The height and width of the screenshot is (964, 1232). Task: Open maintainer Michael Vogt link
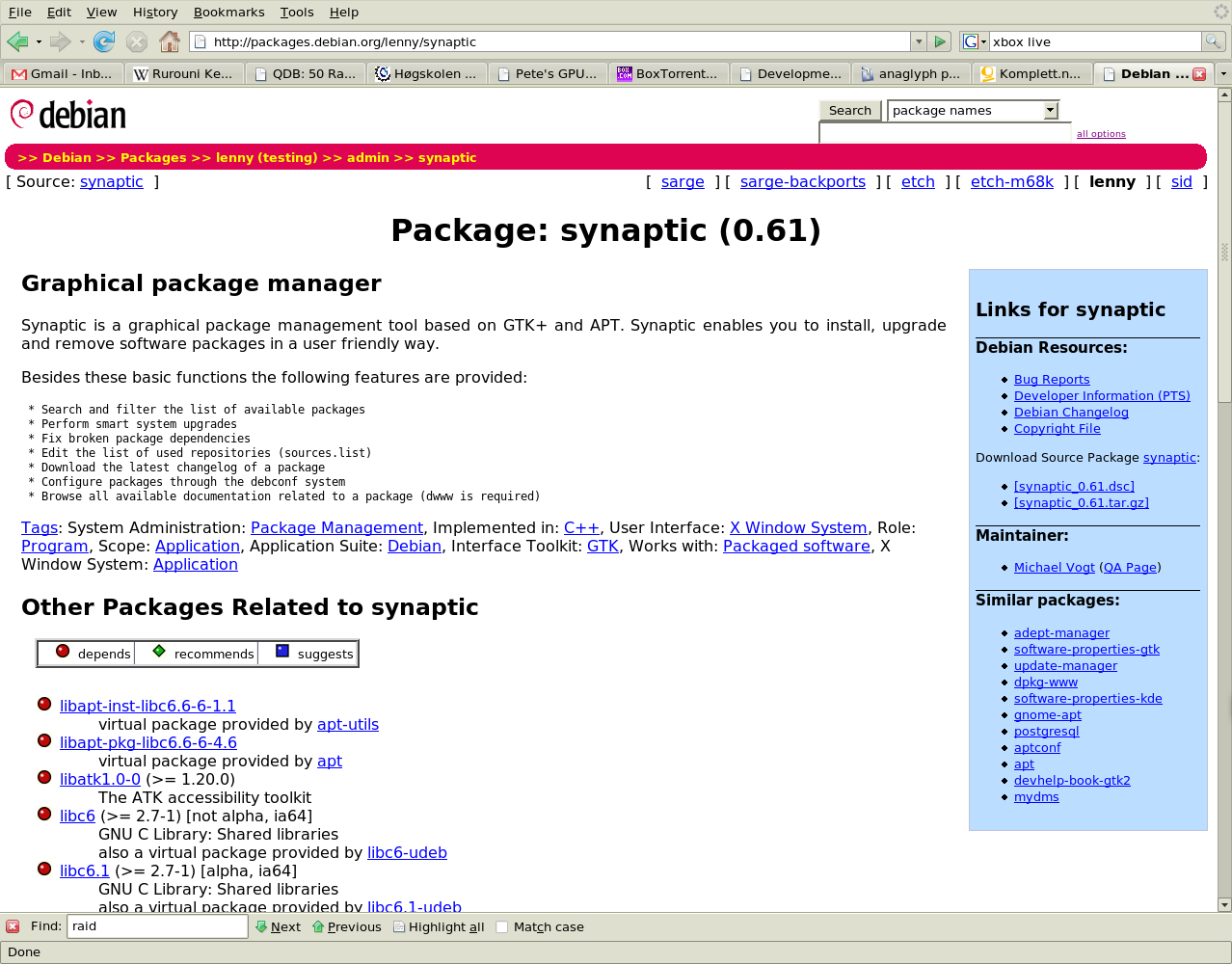pos(1055,568)
